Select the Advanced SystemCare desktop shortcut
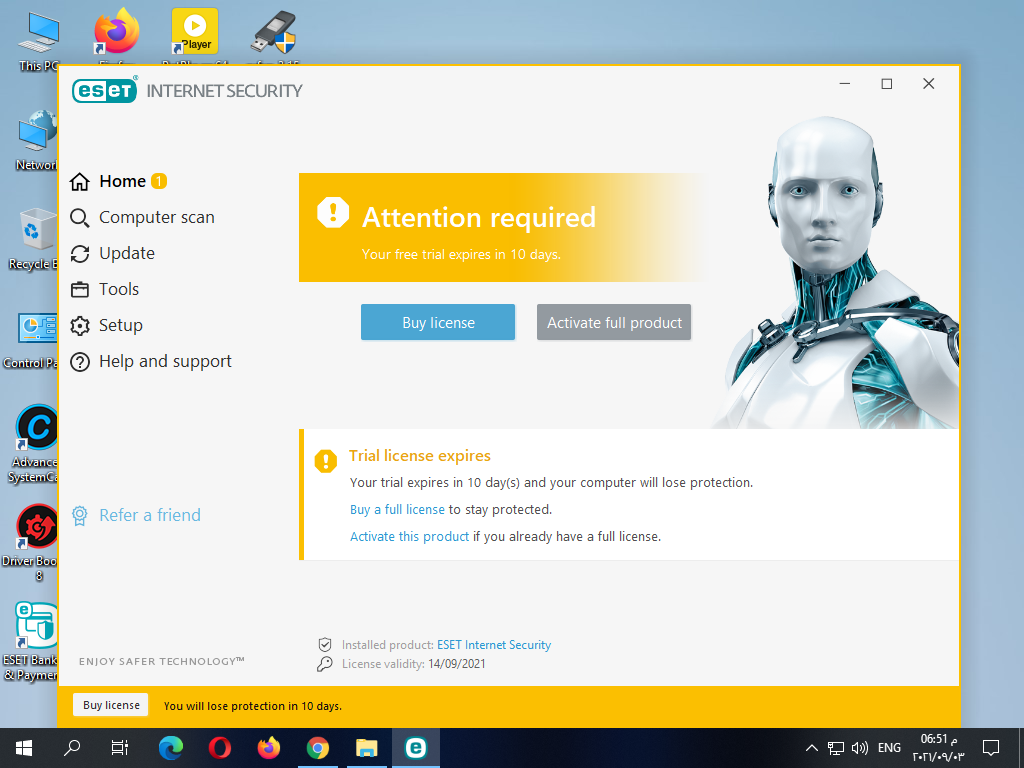 [x=33, y=444]
